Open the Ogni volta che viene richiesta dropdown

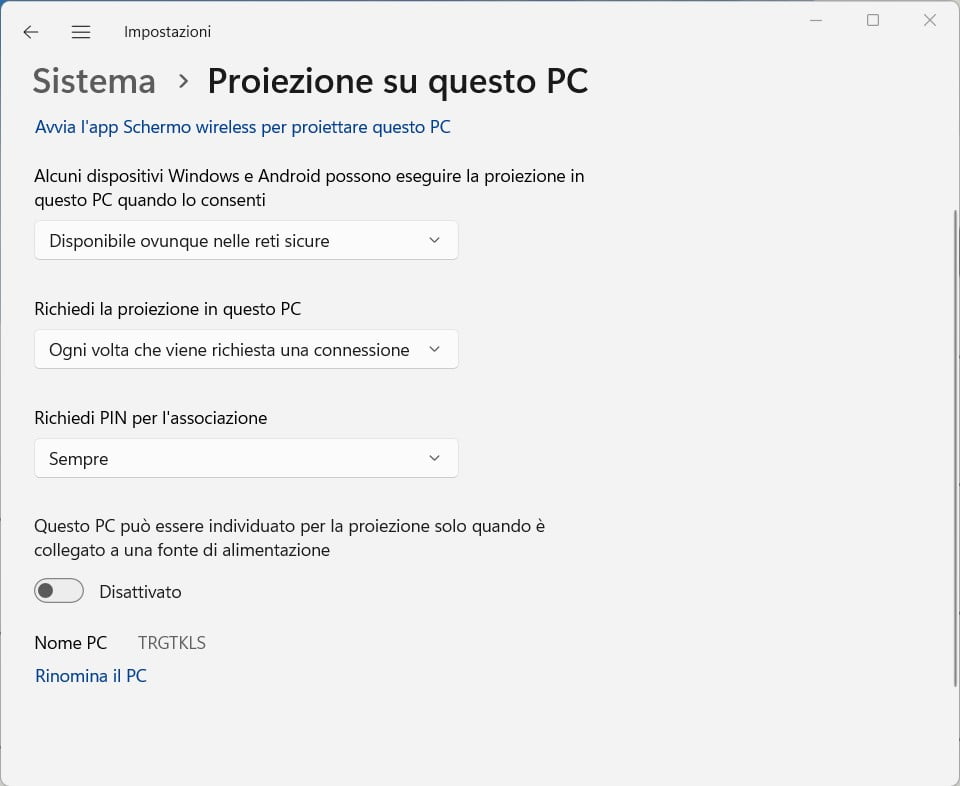[x=246, y=349]
